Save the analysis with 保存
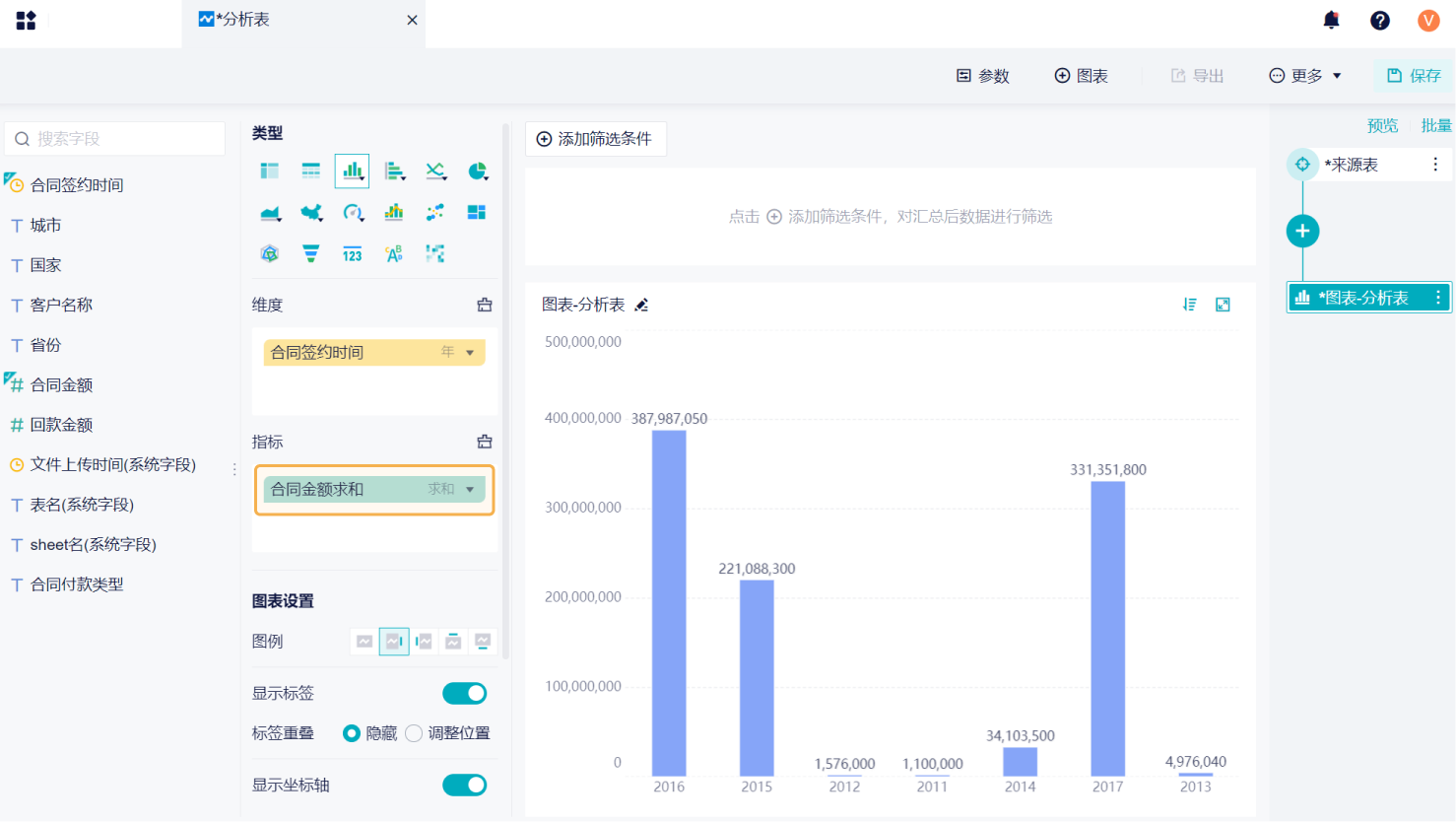1456x822 pixels. coord(1414,76)
